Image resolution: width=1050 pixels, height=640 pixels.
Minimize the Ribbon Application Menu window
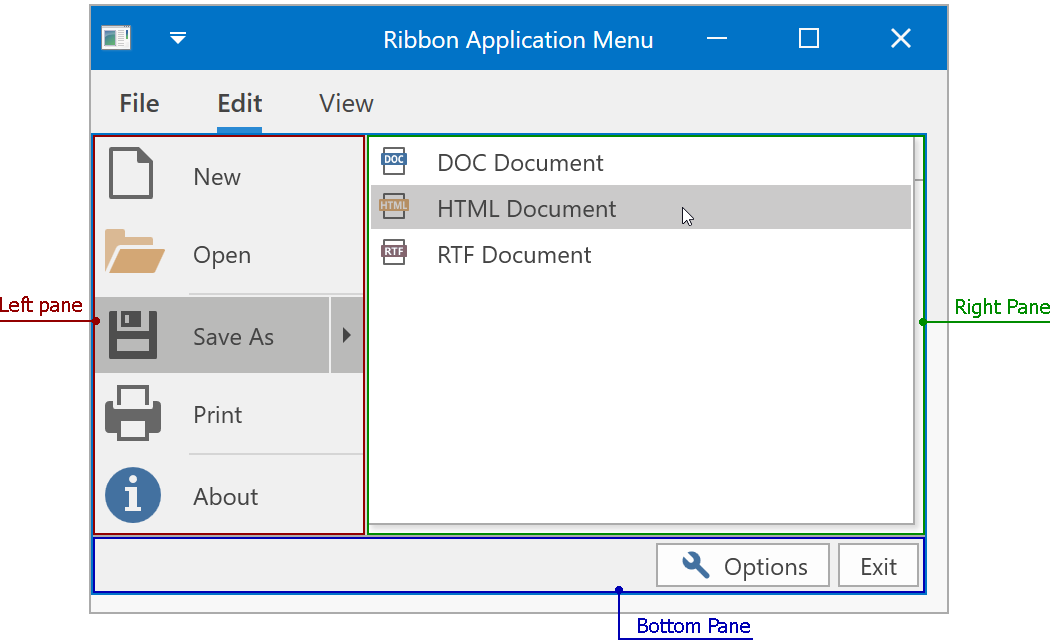(716, 38)
